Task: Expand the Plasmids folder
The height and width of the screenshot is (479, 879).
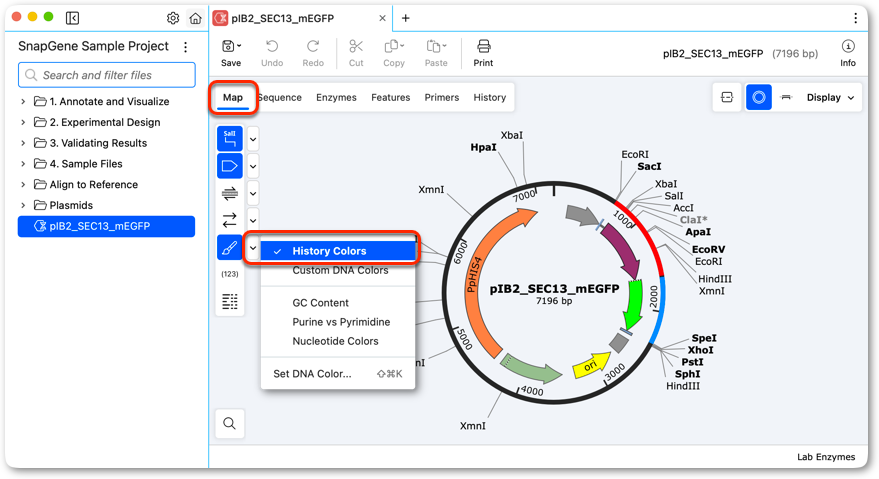Action: click(x=23, y=205)
